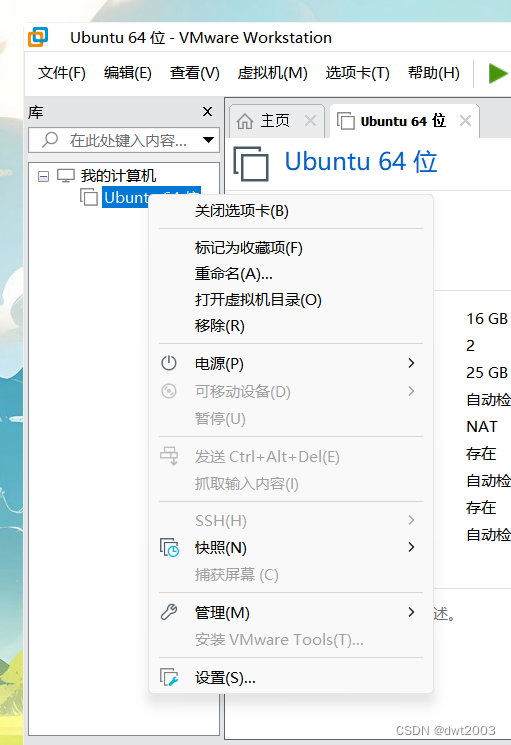The height and width of the screenshot is (745, 511).
Task: Open 设置(S)... from context menu
Action: pos(291,678)
